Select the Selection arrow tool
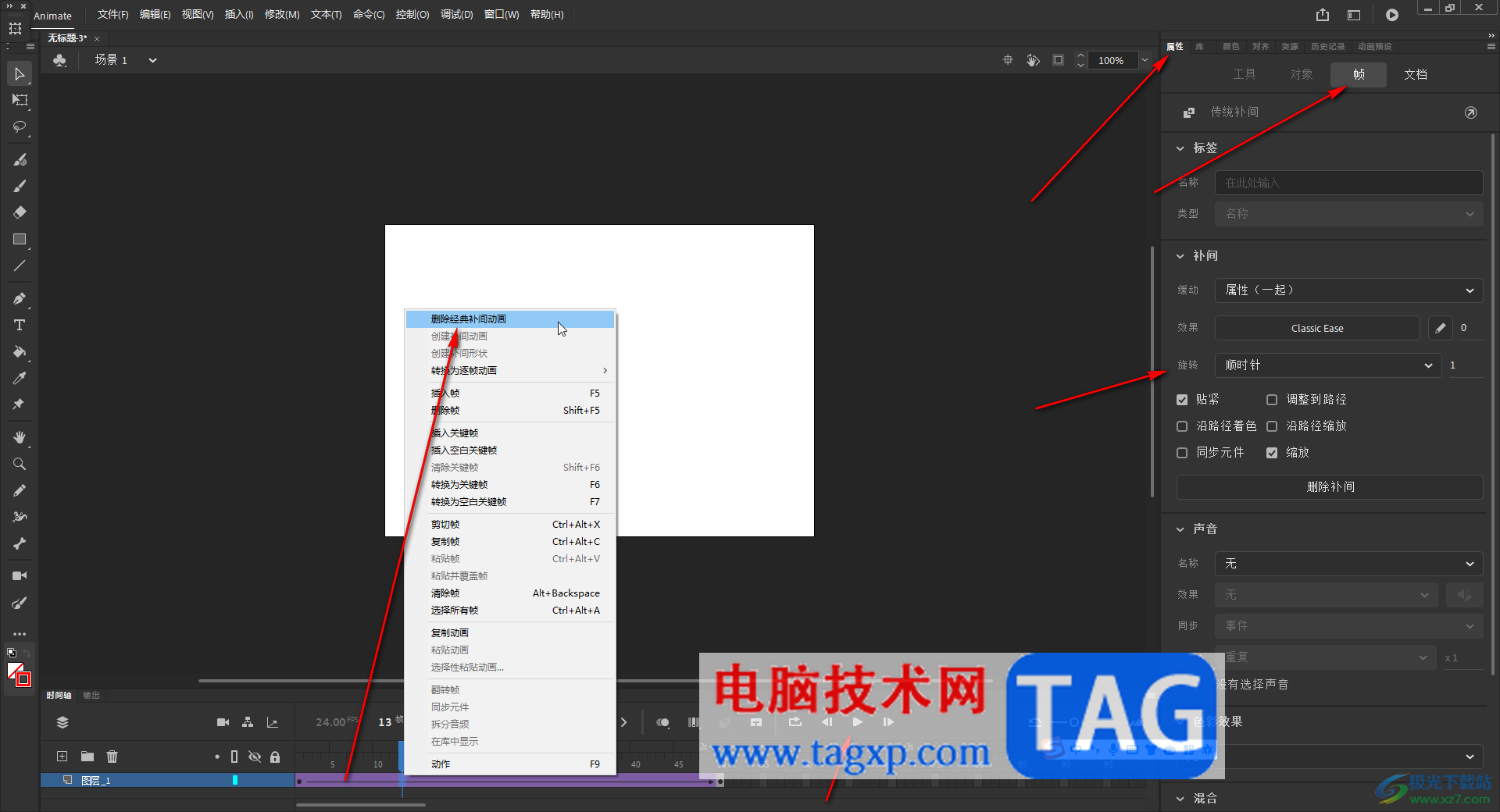This screenshot has height=812, width=1500. pyautogui.click(x=20, y=74)
